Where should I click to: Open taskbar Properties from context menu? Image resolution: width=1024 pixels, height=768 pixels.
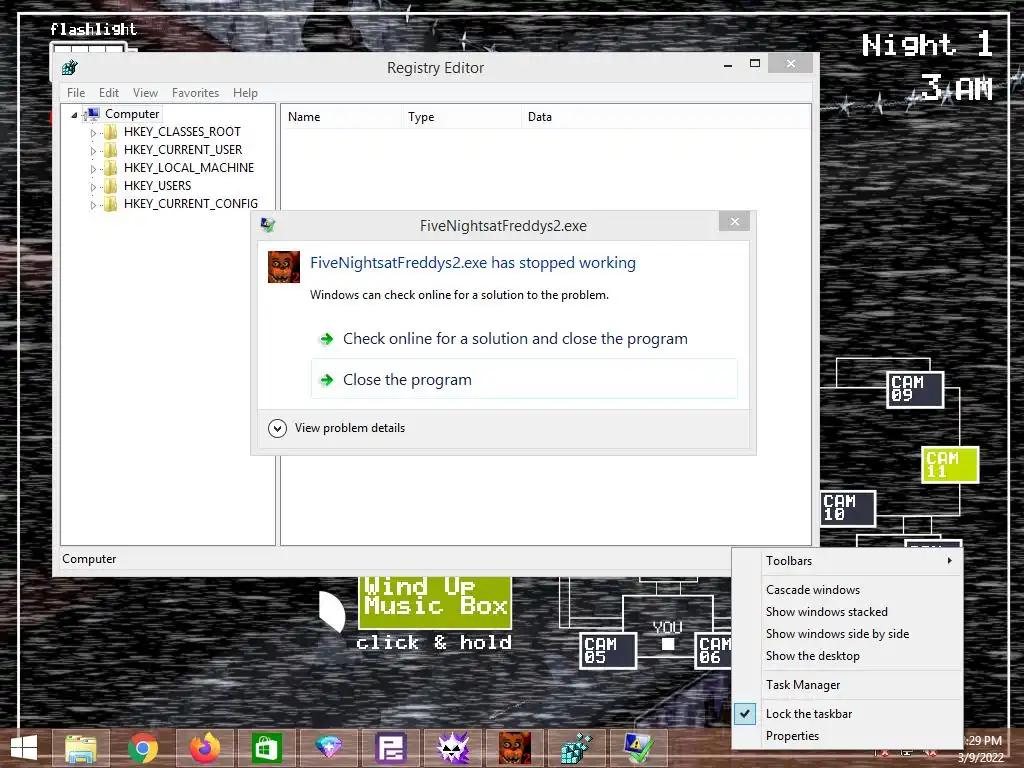(792, 735)
